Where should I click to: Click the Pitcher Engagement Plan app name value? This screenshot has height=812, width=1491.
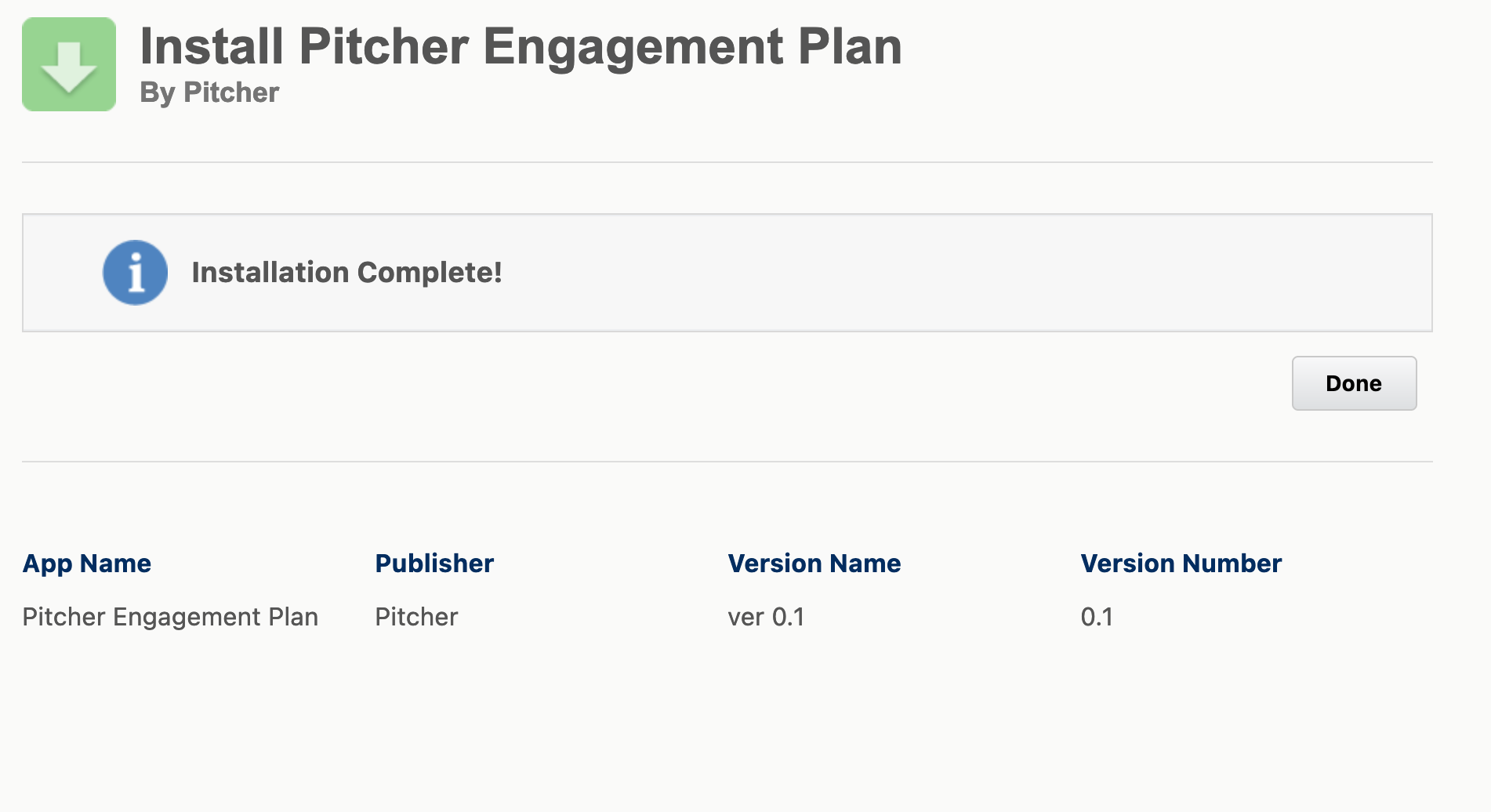click(x=170, y=617)
